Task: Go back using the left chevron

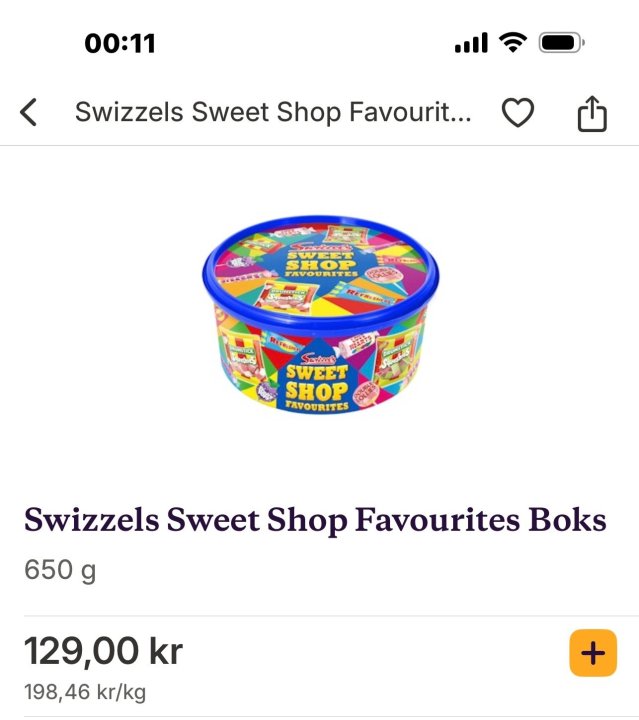Action: click(29, 113)
